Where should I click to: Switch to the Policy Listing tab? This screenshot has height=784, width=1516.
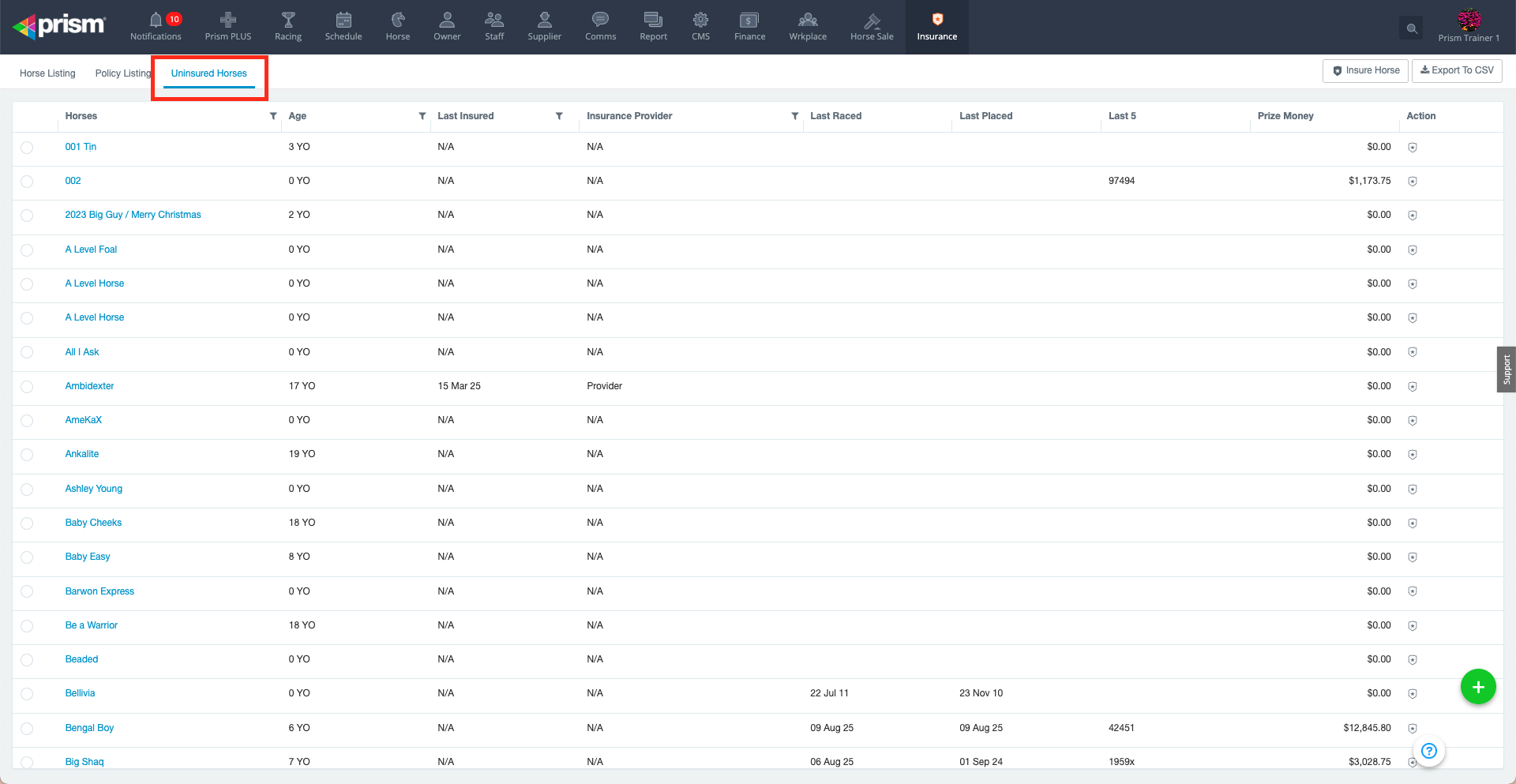point(122,73)
